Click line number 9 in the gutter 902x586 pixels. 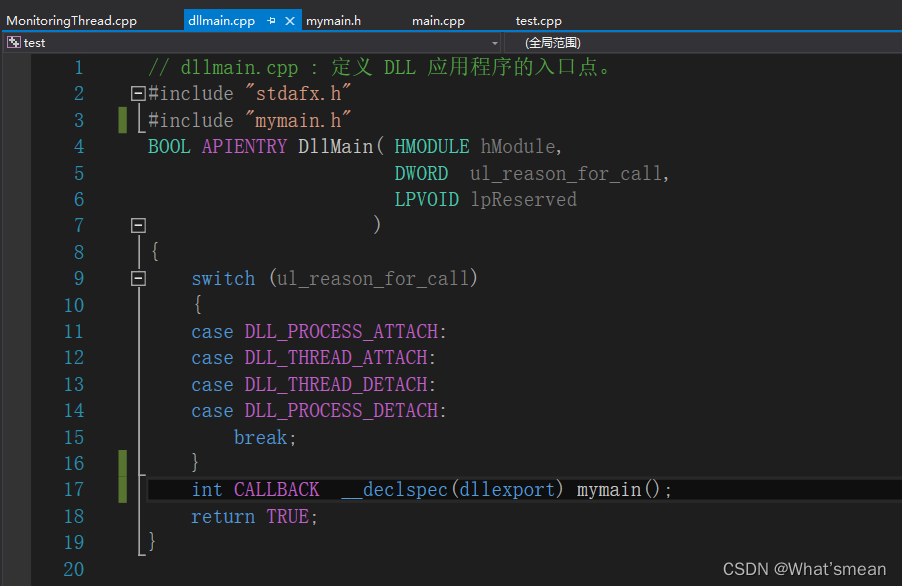click(x=78, y=278)
